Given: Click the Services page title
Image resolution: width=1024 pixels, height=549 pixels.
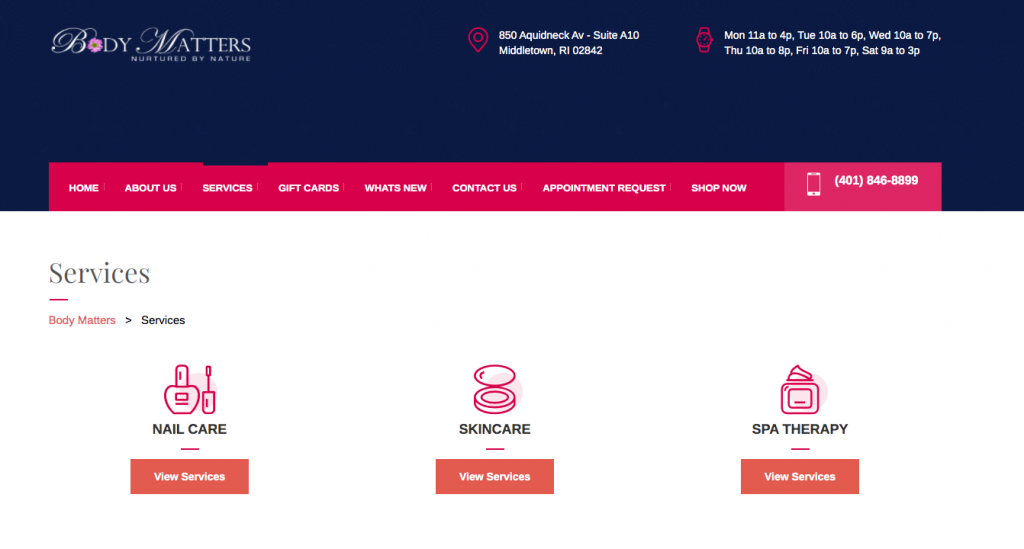Looking at the screenshot, I should point(99,273).
